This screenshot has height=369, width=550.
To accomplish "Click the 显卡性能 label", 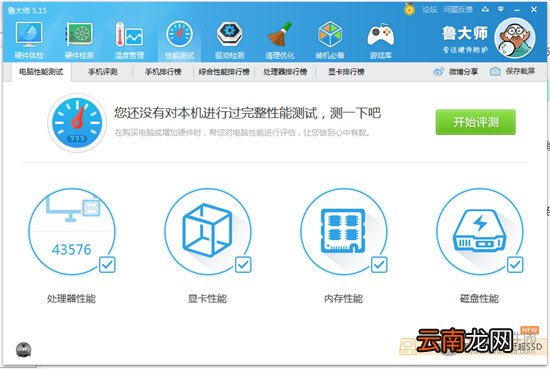I will tap(208, 299).
